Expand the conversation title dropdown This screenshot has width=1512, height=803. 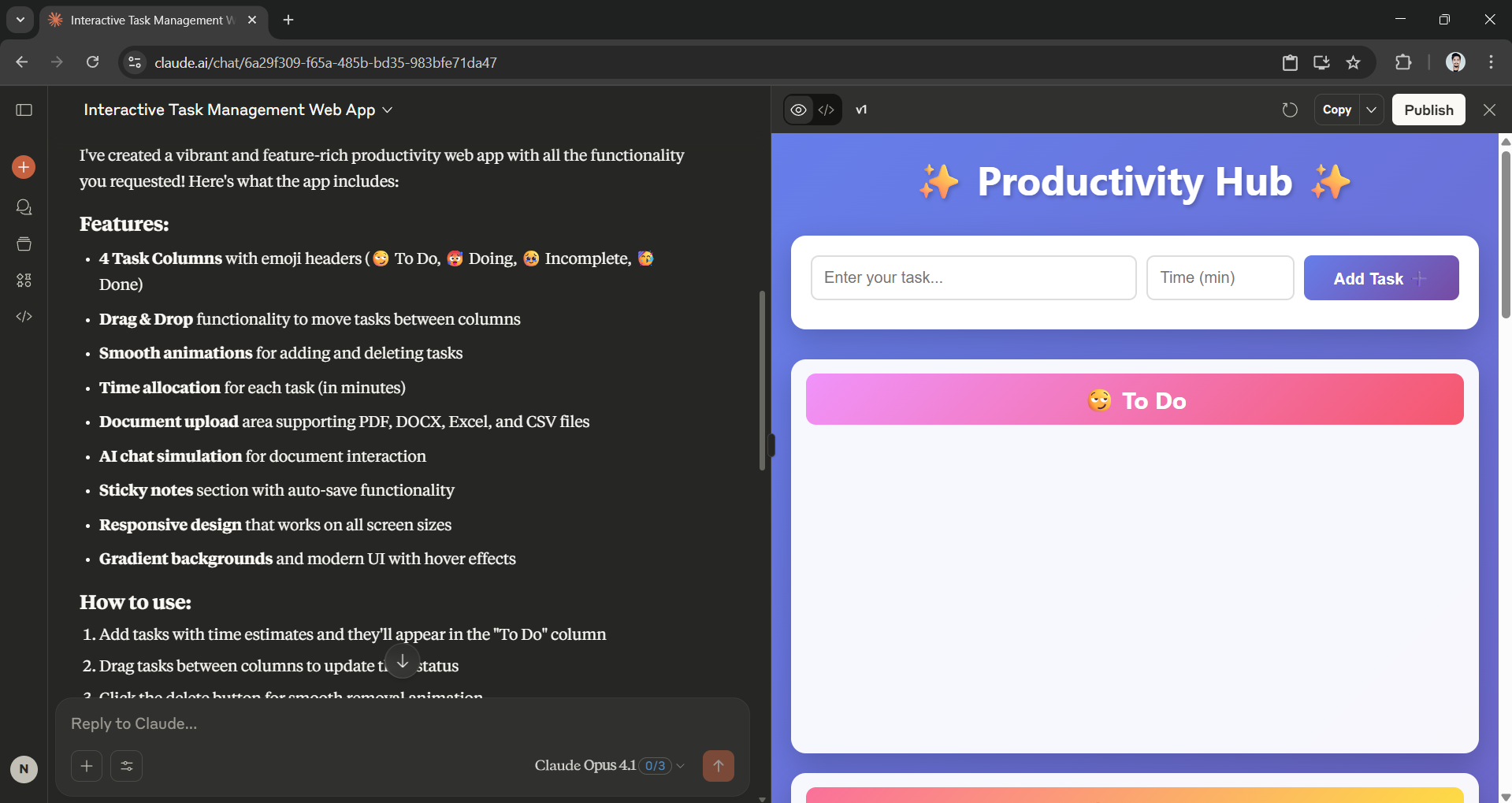coord(388,110)
